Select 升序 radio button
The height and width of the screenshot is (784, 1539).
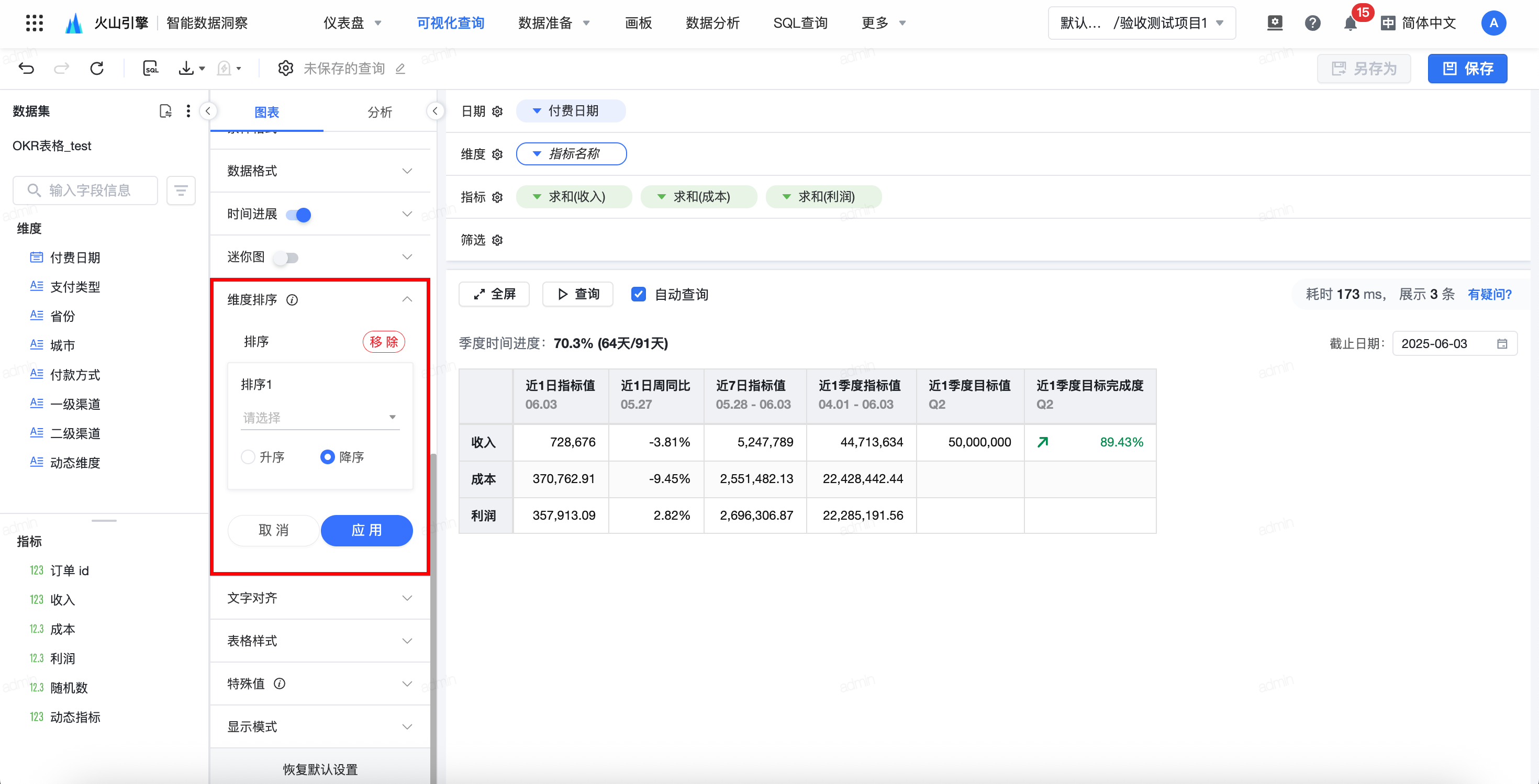pos(248,457)
